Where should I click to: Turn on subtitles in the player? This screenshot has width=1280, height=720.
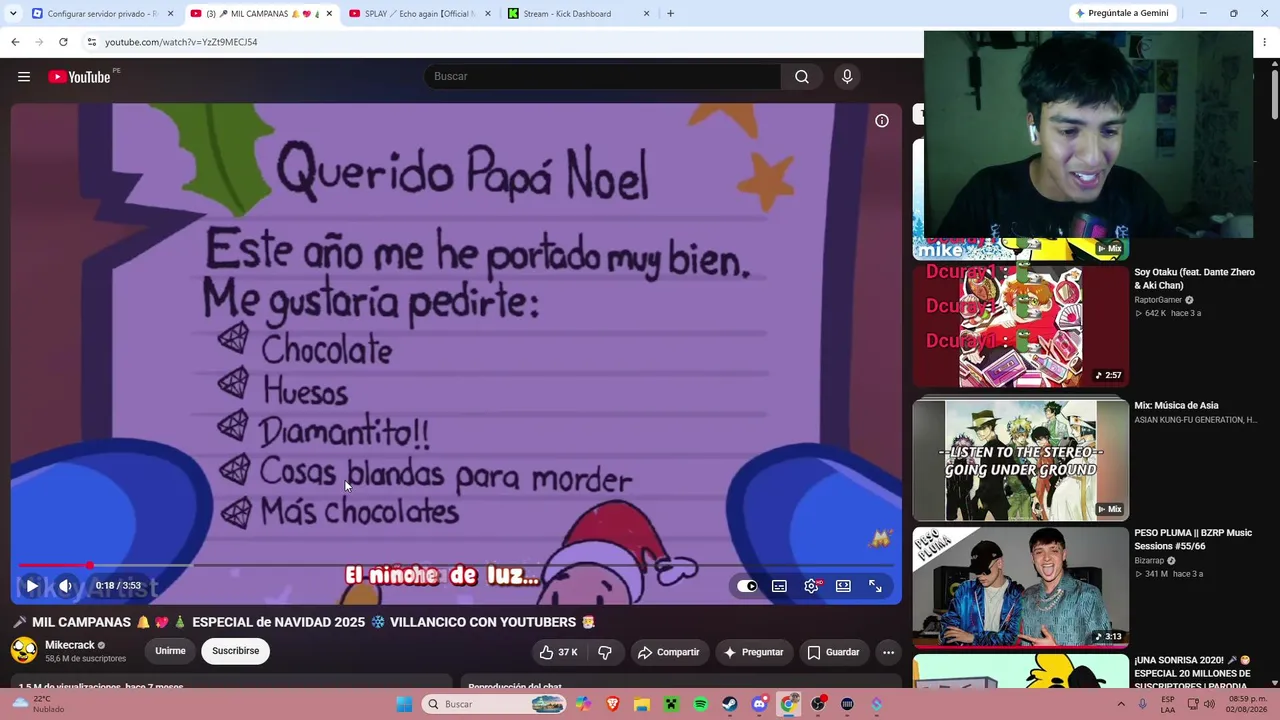click(x=779, y=586)
